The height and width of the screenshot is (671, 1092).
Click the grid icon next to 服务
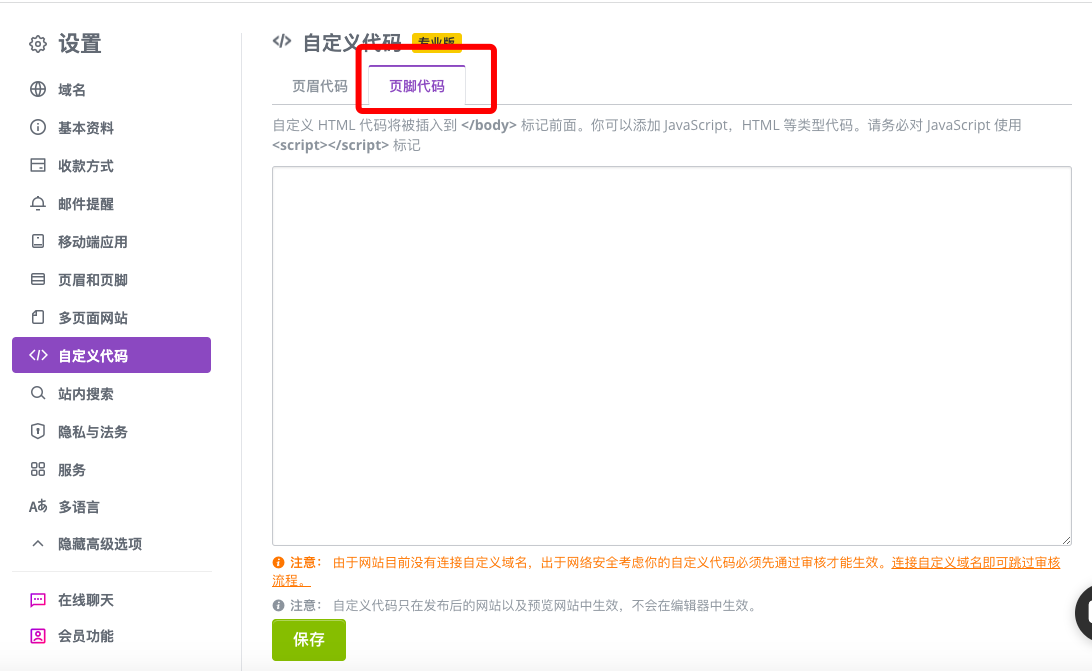click(38, 469)
